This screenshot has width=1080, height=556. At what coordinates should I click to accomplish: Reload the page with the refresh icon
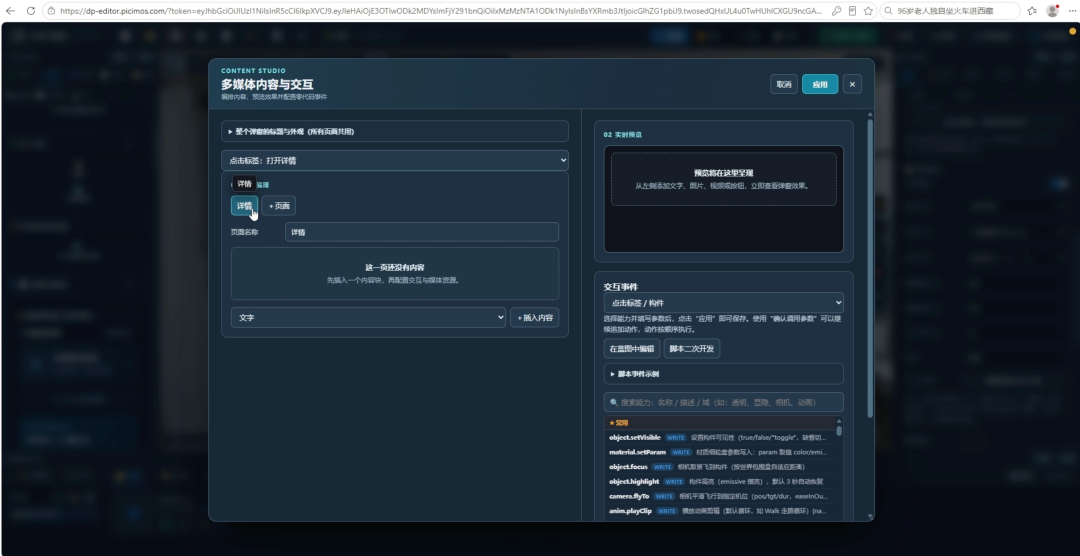coord(31,11)
